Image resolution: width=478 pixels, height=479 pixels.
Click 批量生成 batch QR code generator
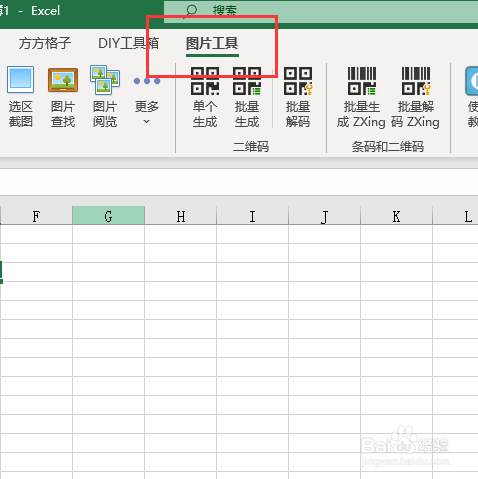coord(247,97)
